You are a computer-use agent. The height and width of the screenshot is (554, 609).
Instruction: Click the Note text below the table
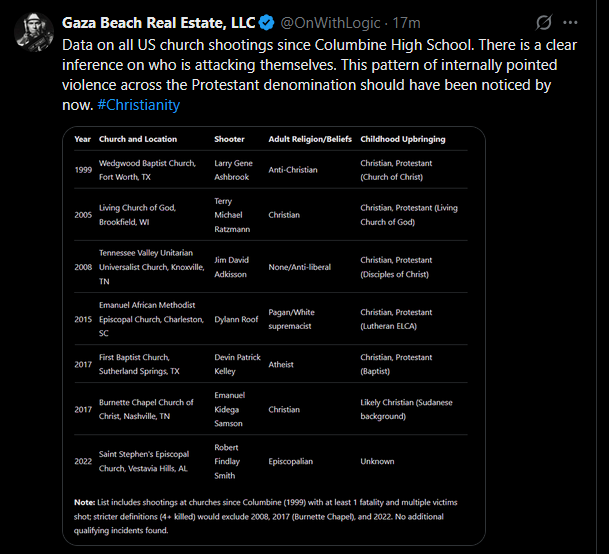[266, 516]
